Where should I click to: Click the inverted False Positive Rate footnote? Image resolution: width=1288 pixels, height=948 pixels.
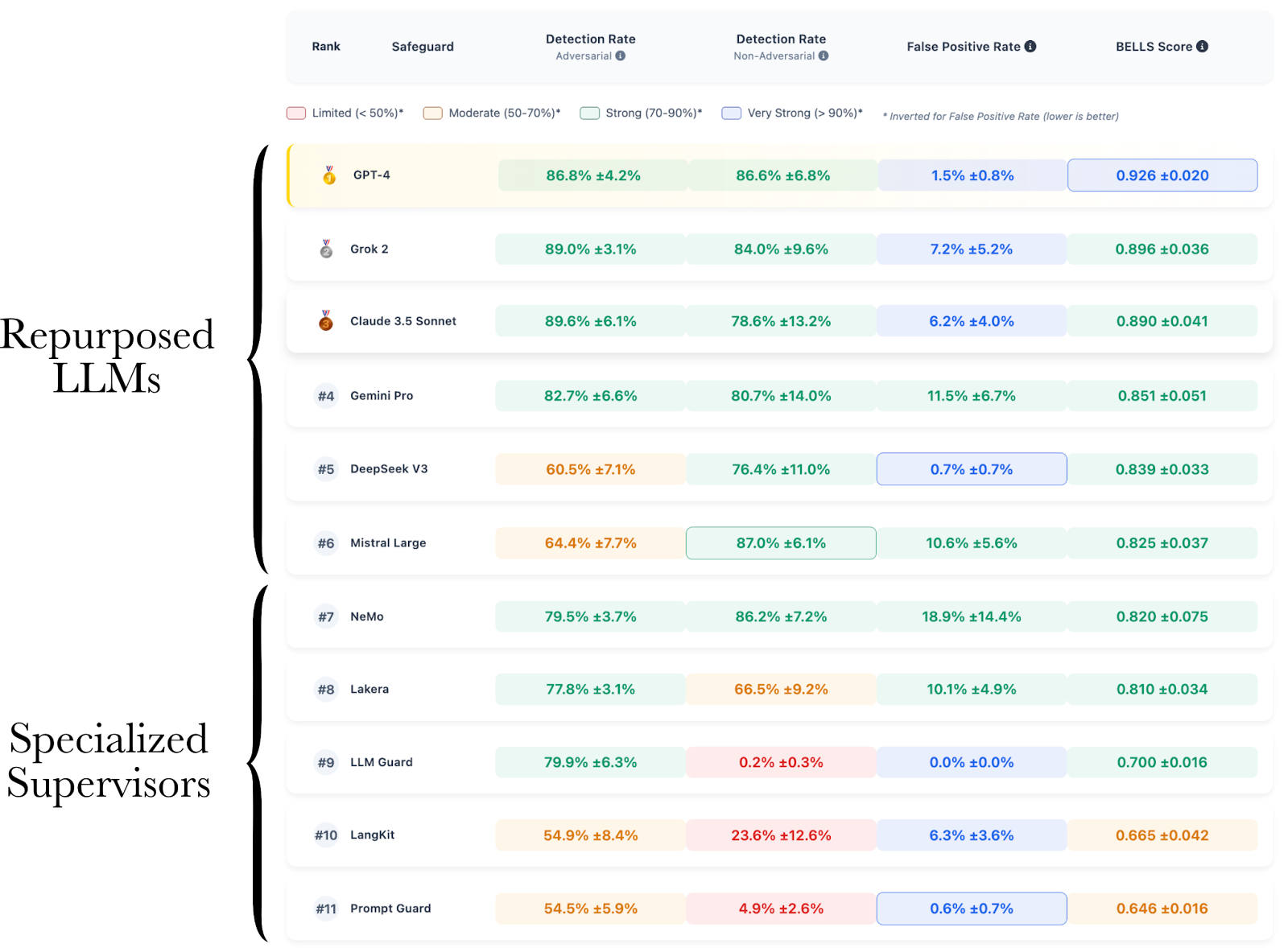(1001, 117)
